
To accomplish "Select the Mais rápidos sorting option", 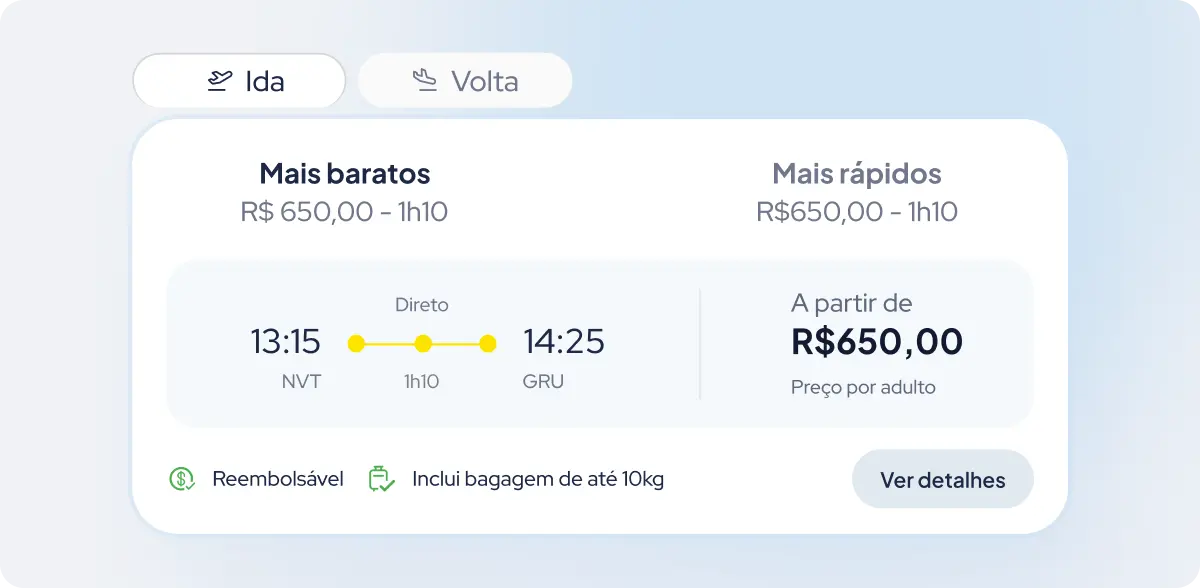I will click(857, 192).
